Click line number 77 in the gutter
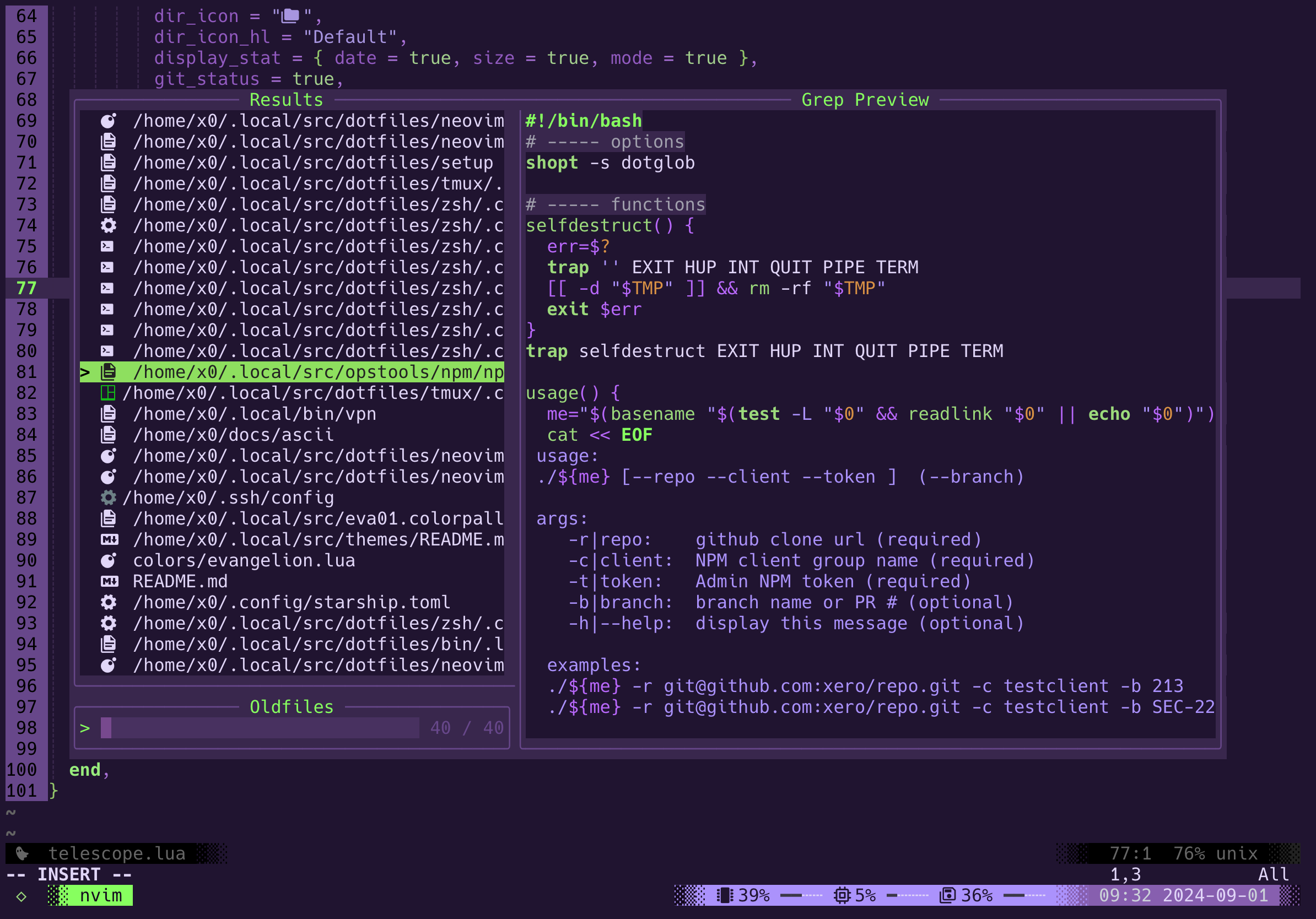Viewport: 1316px width, 919px height. coord(26,288)
